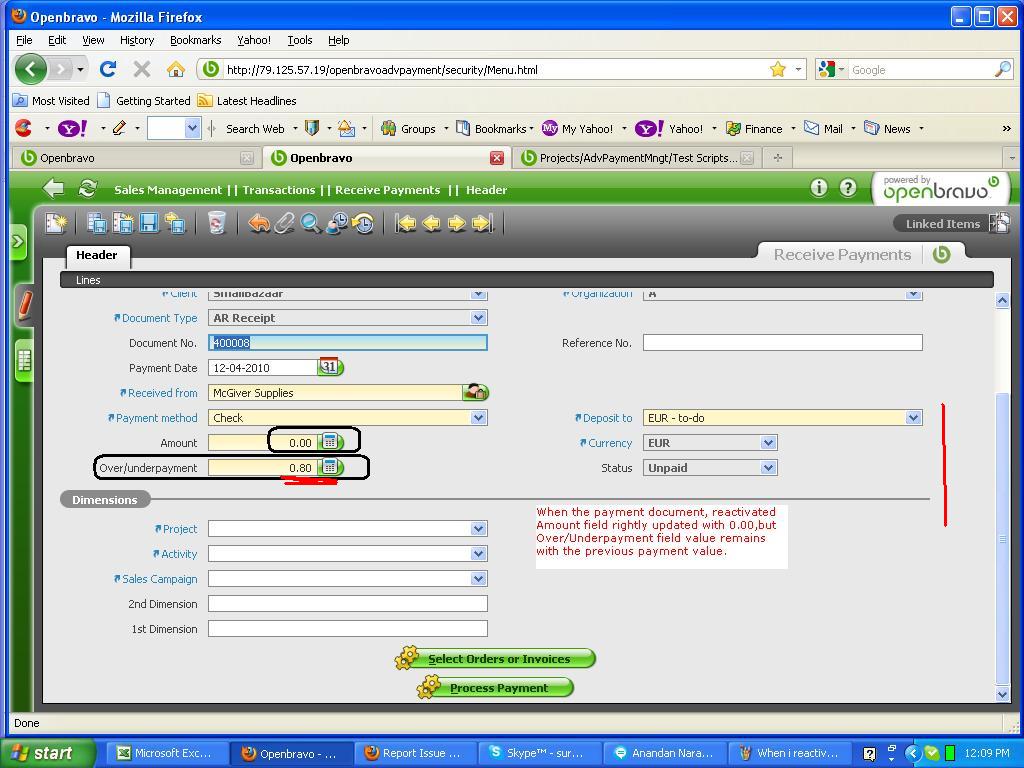
Task: Click the Process Payment button
Action: 495,688
